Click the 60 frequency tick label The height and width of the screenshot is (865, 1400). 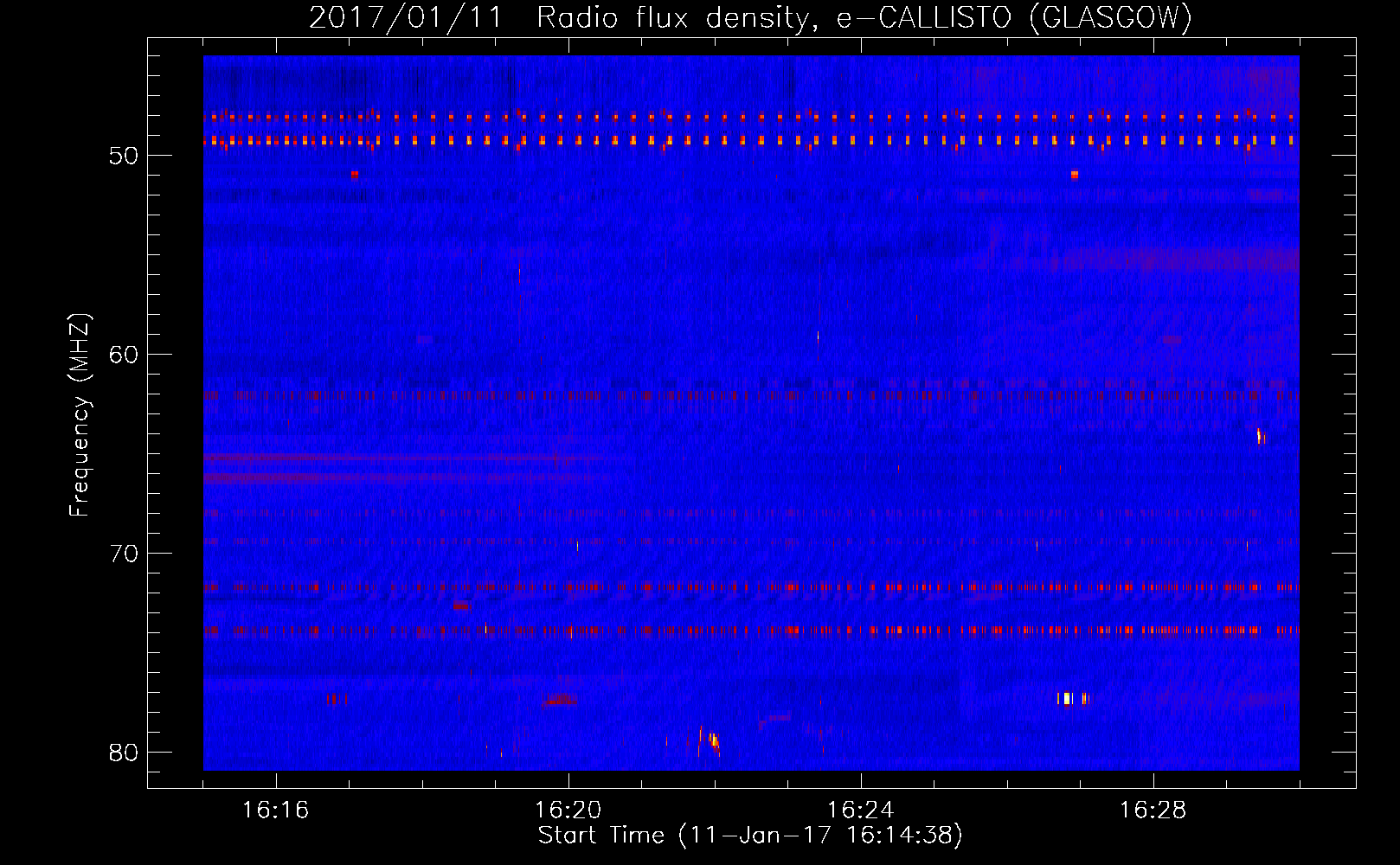pyautogui.click(x=124, y=355)
